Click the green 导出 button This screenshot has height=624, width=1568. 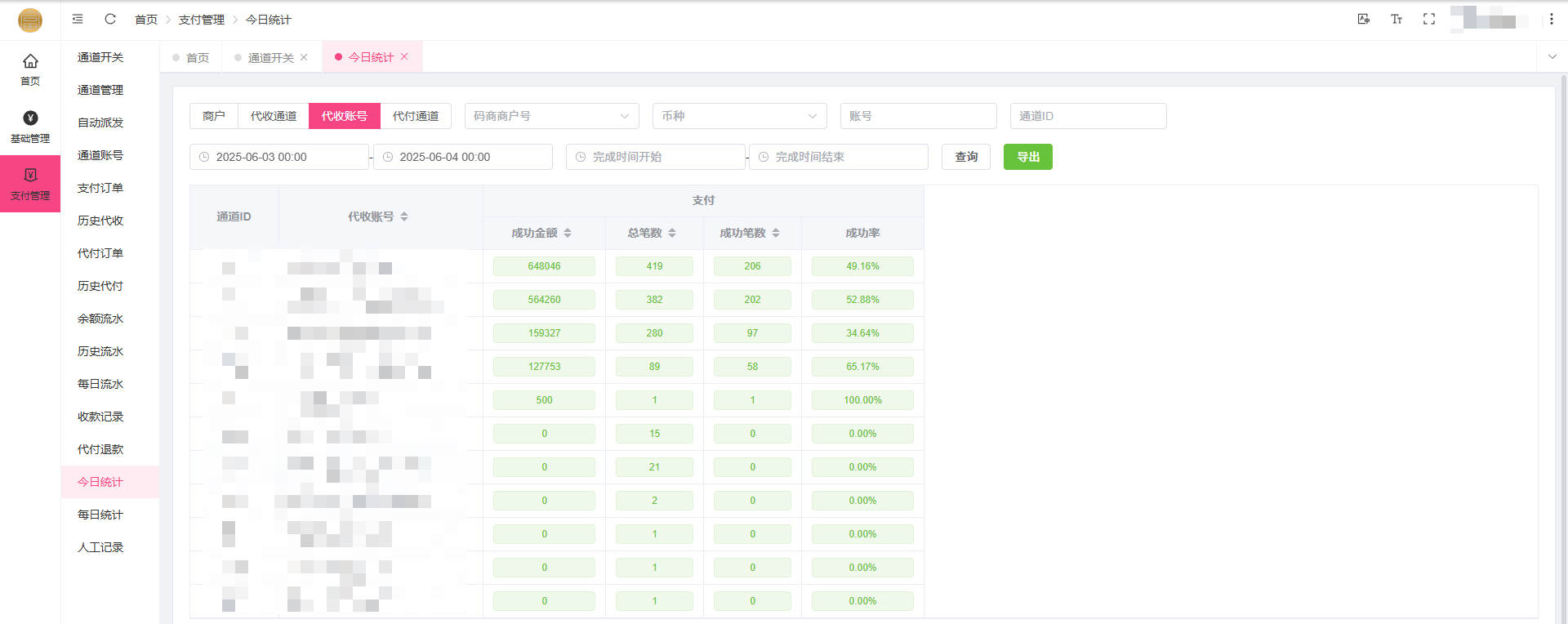click(1027, 157)
